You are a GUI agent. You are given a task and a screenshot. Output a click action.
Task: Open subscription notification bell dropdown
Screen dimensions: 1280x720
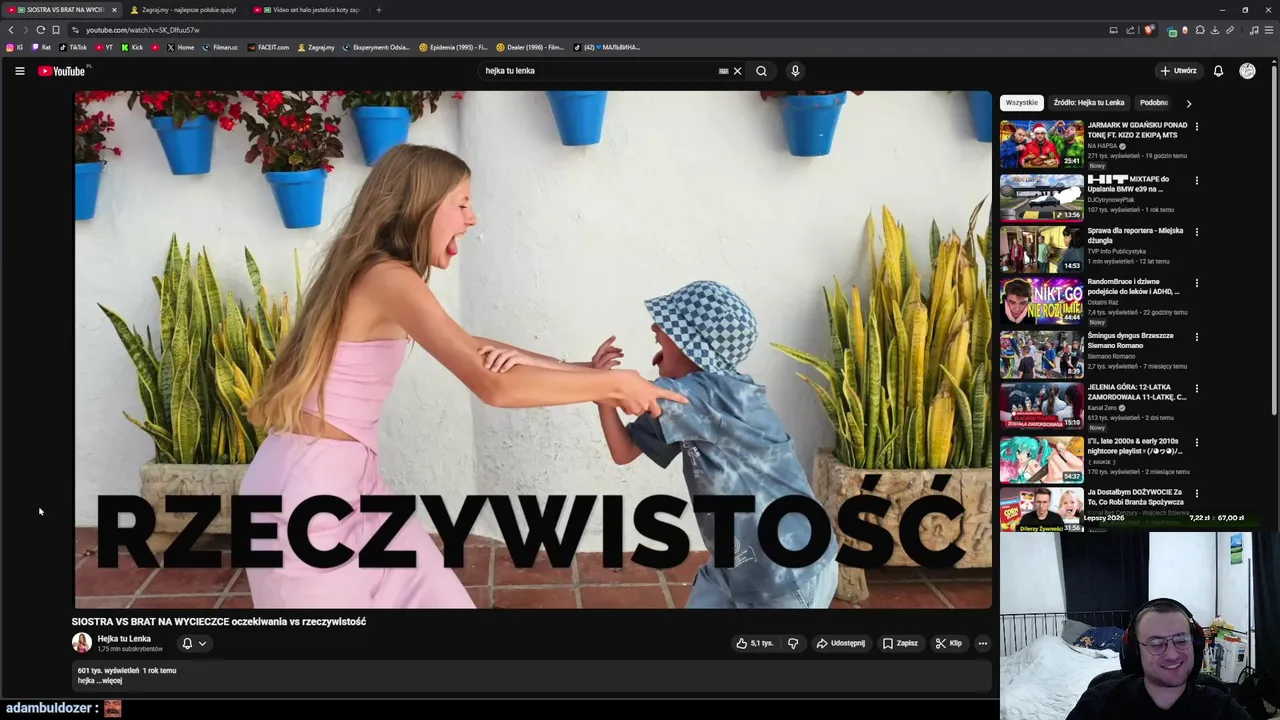(x=194, y=643)
